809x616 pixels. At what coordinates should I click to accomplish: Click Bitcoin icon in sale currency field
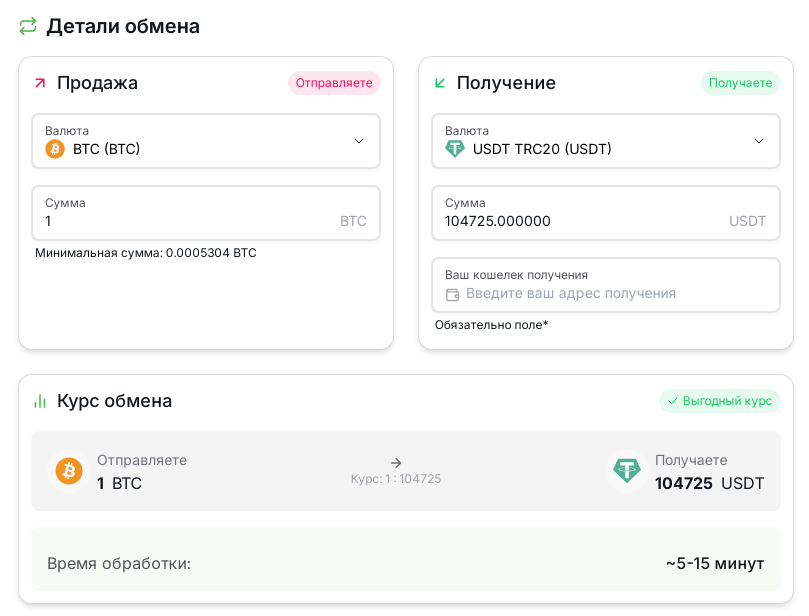(x=55, y=149)
